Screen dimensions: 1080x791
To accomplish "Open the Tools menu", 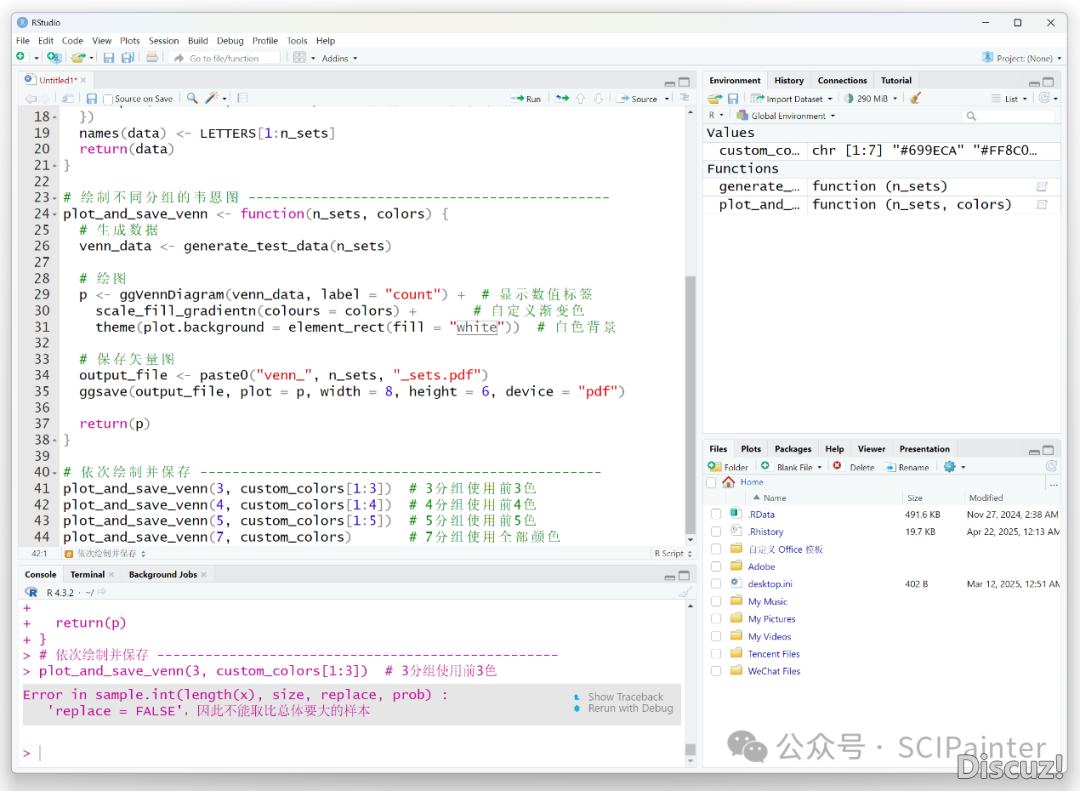I will pyautogui.click(x=297, y=41).
